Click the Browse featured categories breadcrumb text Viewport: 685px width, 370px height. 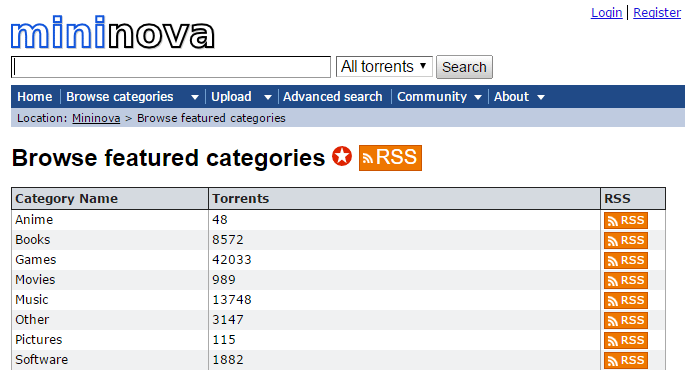coord(211,118)
